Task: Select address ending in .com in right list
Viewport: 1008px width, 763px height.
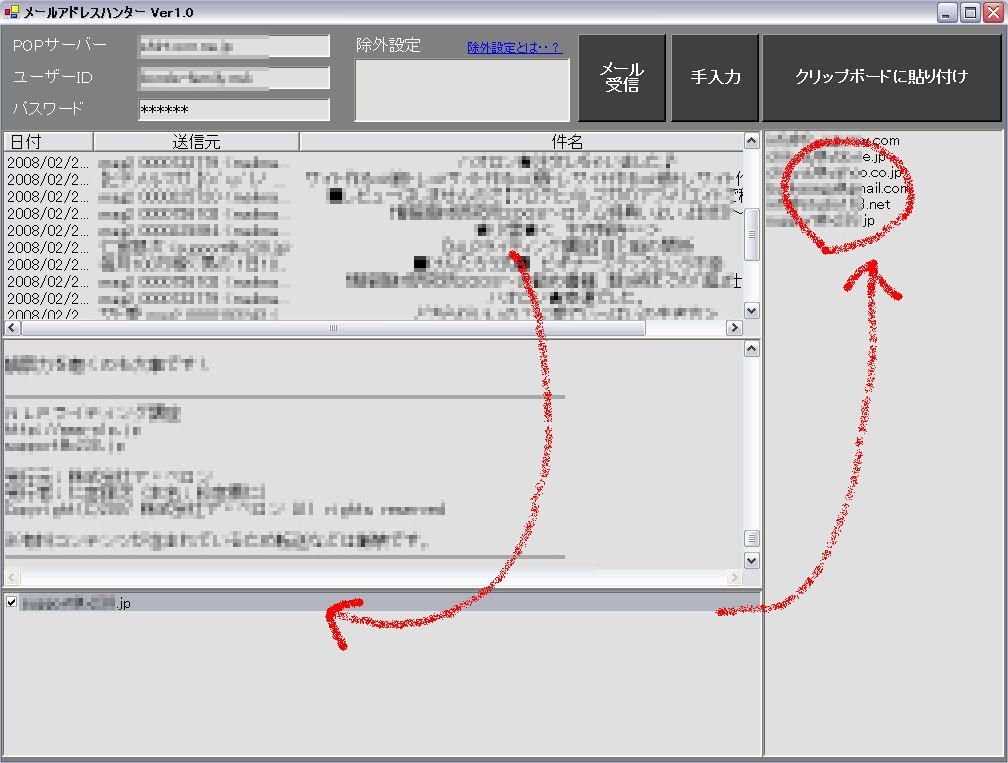Action: (x=833, y=140)
